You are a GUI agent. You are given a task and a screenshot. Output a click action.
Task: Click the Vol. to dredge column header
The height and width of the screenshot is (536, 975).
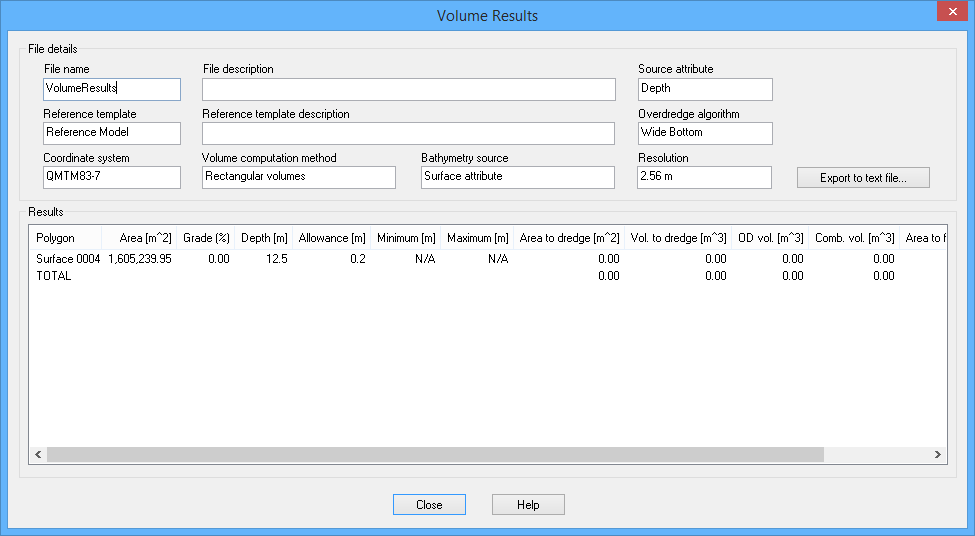pos(678,238)
